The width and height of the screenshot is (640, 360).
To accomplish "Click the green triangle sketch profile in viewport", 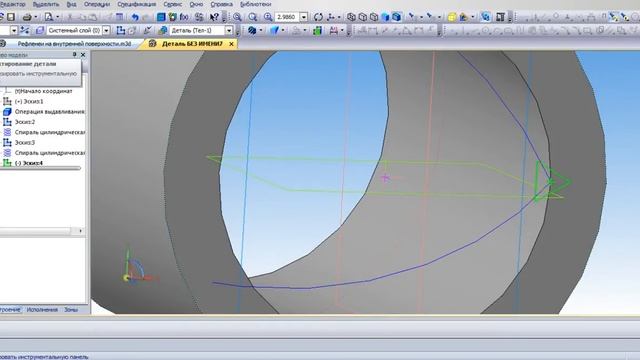I will point(552,181).
